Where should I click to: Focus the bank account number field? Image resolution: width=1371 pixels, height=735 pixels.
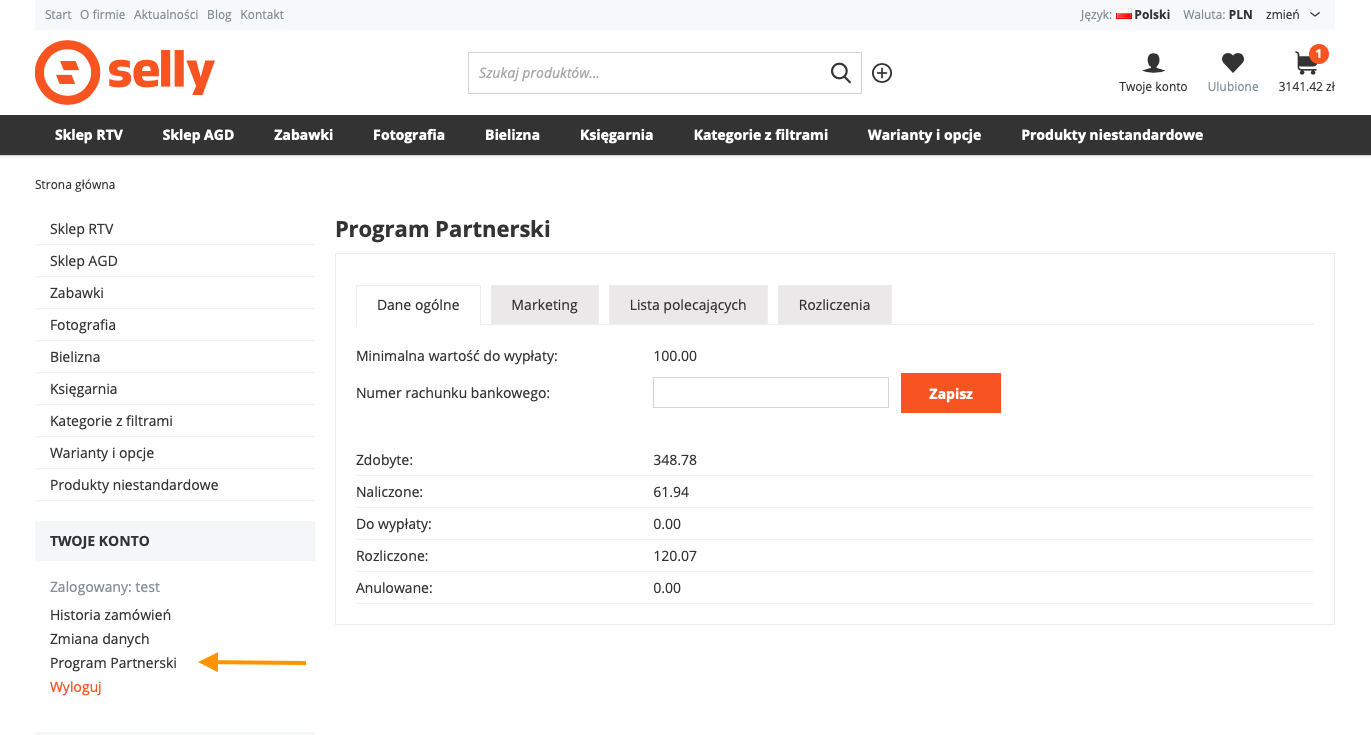[770, 393]
